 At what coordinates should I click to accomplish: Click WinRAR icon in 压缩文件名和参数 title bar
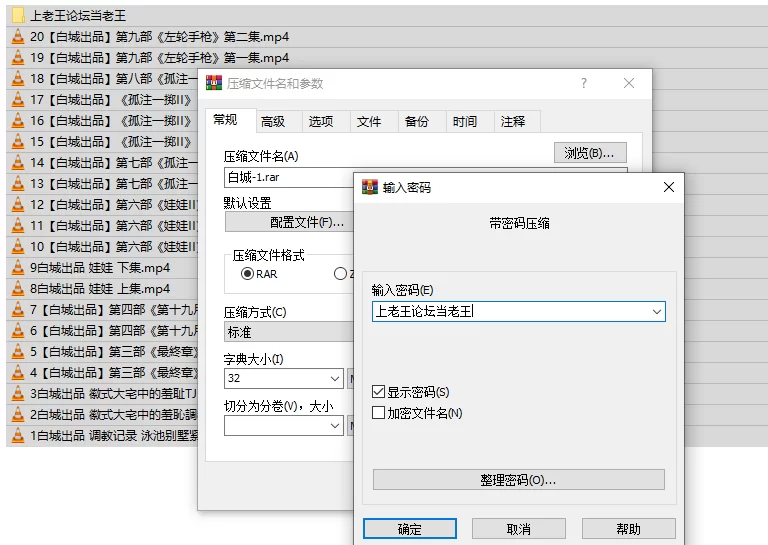[214, 83]
